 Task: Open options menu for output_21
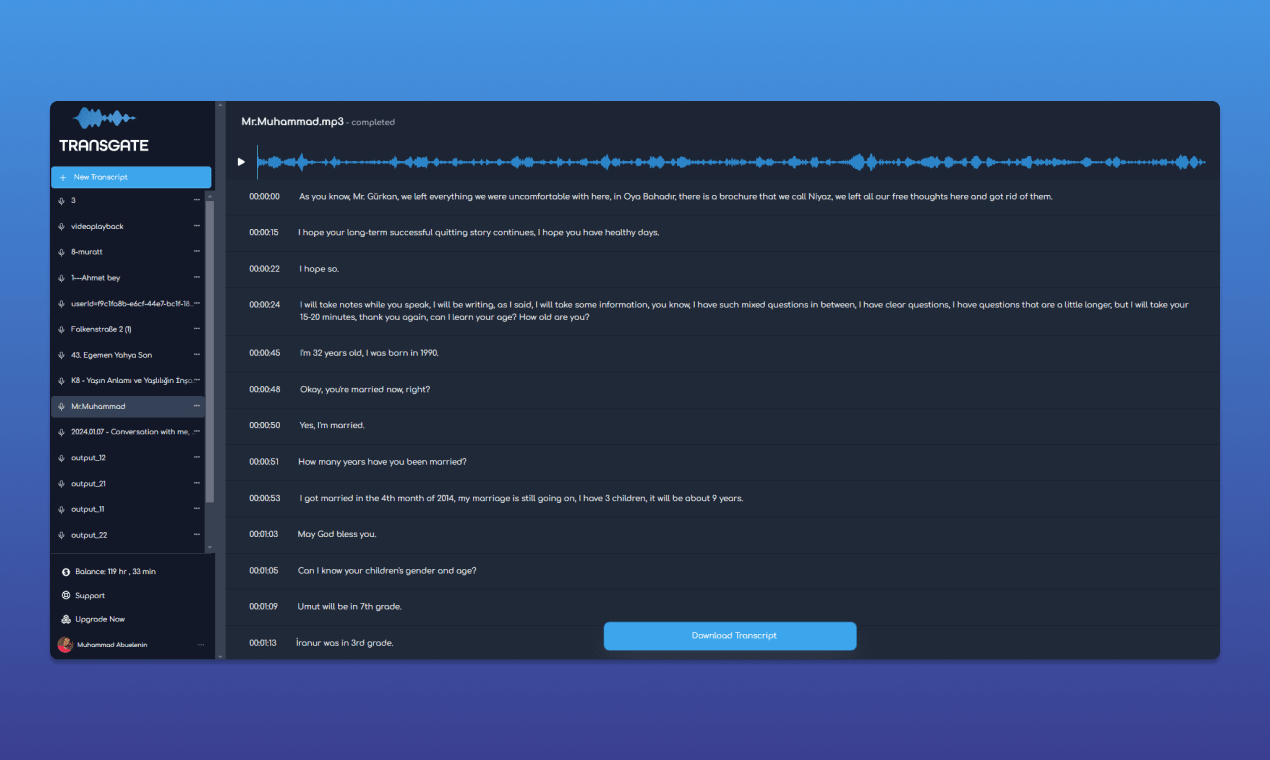197,484
